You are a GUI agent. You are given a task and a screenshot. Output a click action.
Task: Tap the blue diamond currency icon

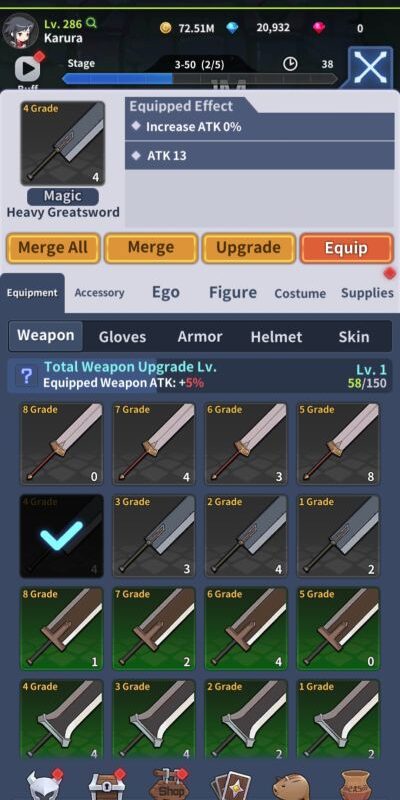[233, 28]
